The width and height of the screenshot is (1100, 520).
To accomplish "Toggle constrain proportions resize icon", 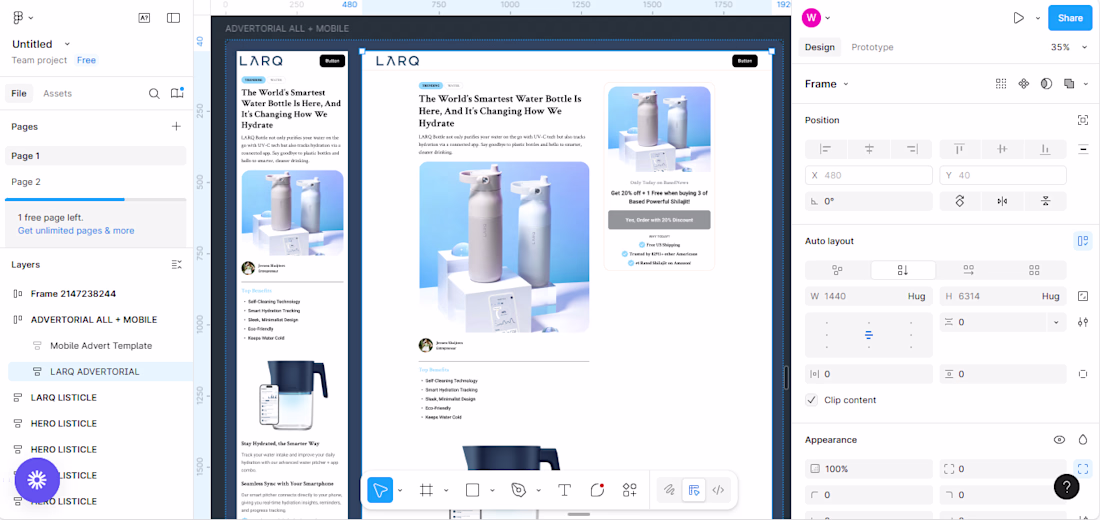I will point(1082,296).
